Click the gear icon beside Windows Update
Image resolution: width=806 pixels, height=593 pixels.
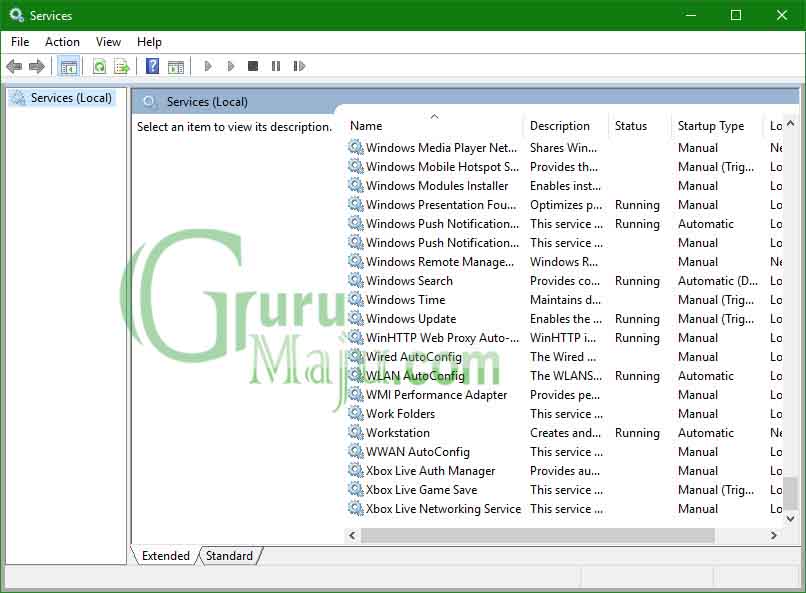coord(356,319)
